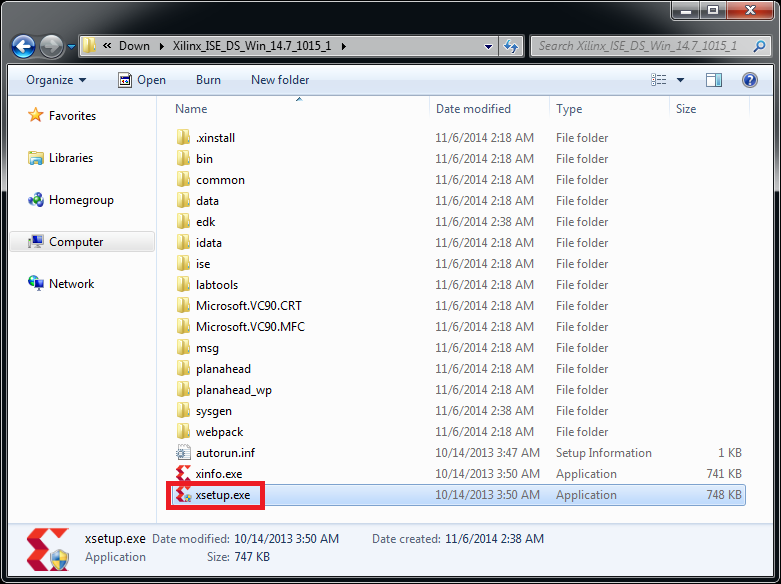Screen dimensions: 781x584
Task: Click the refresh button beside address bar
Action: [x=511, y=46]
